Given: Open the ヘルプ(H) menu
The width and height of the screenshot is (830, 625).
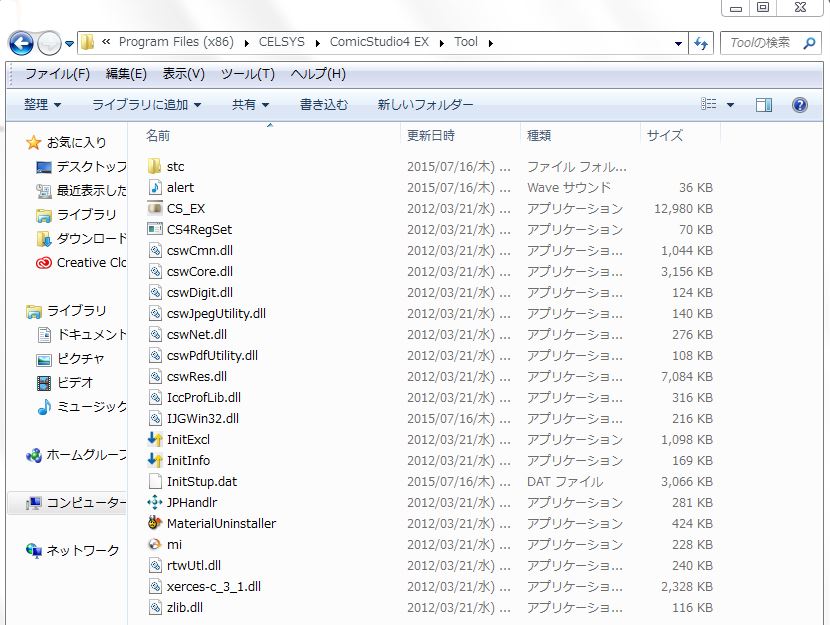Looking at the screenshot, I should click(x=318, y=74).
